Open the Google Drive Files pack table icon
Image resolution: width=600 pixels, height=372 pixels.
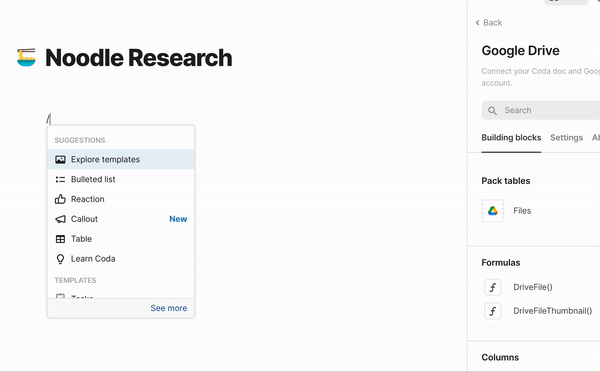[x=492, y=210]
